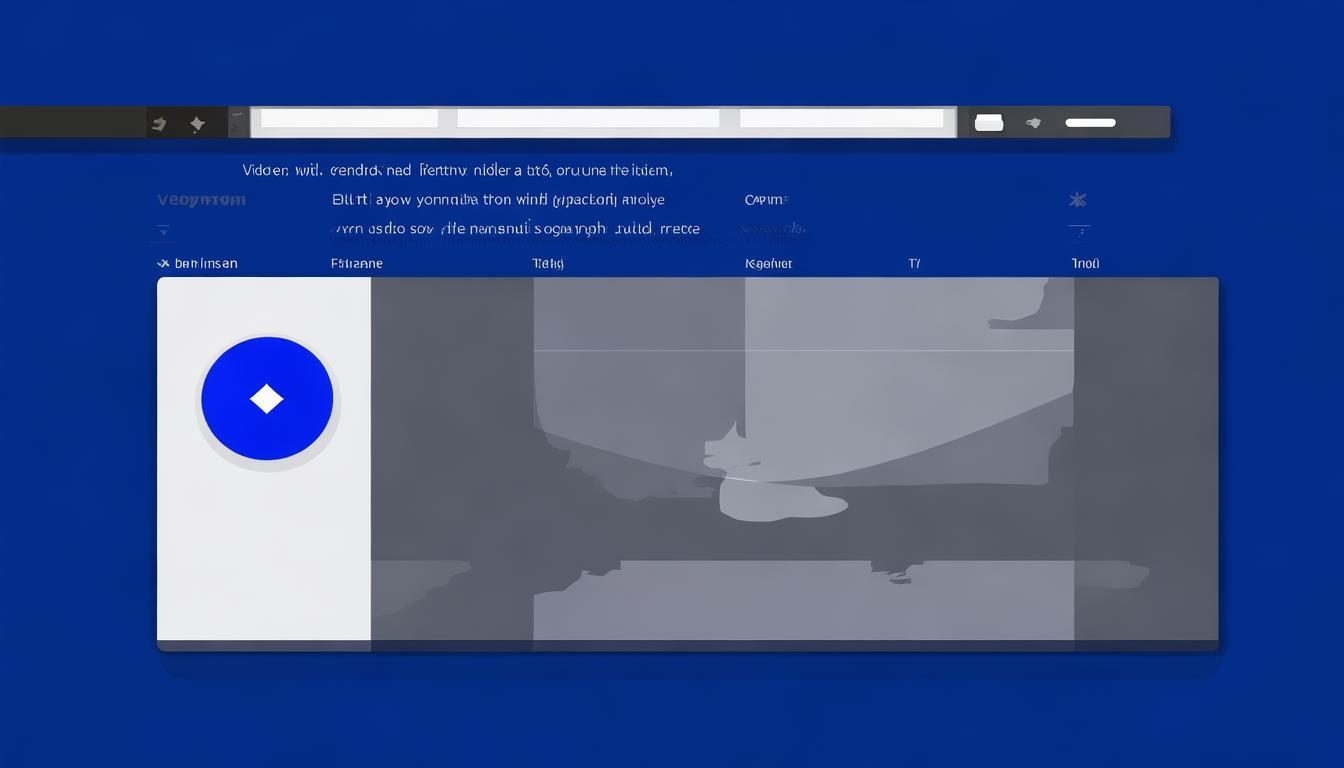Click the sparkle star icon in the toolbar
This screenshot has height=768, width=1344.
tap(197, 124)
